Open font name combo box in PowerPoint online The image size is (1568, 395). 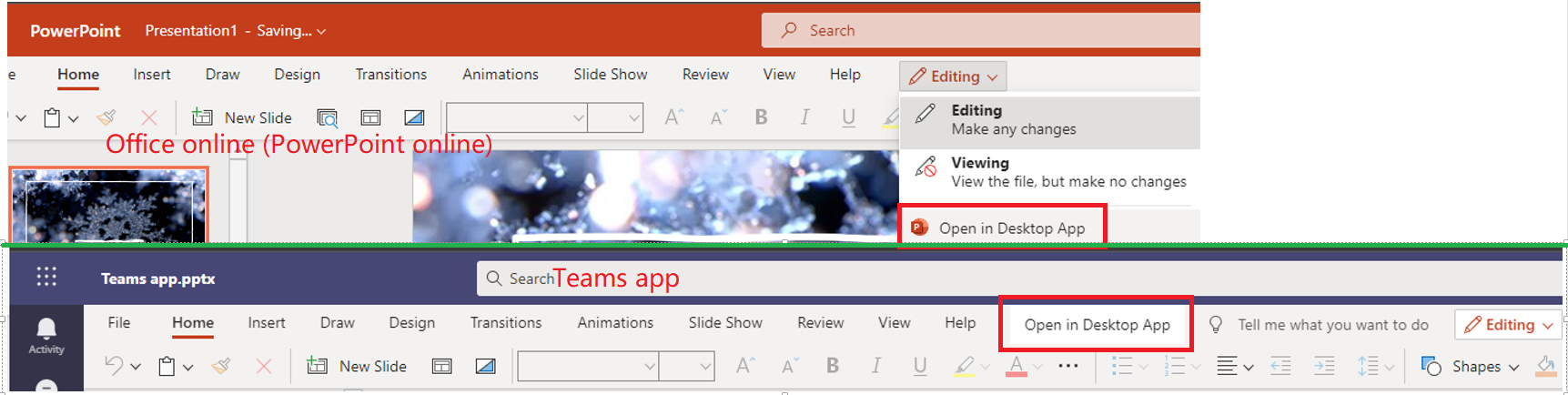516,117
